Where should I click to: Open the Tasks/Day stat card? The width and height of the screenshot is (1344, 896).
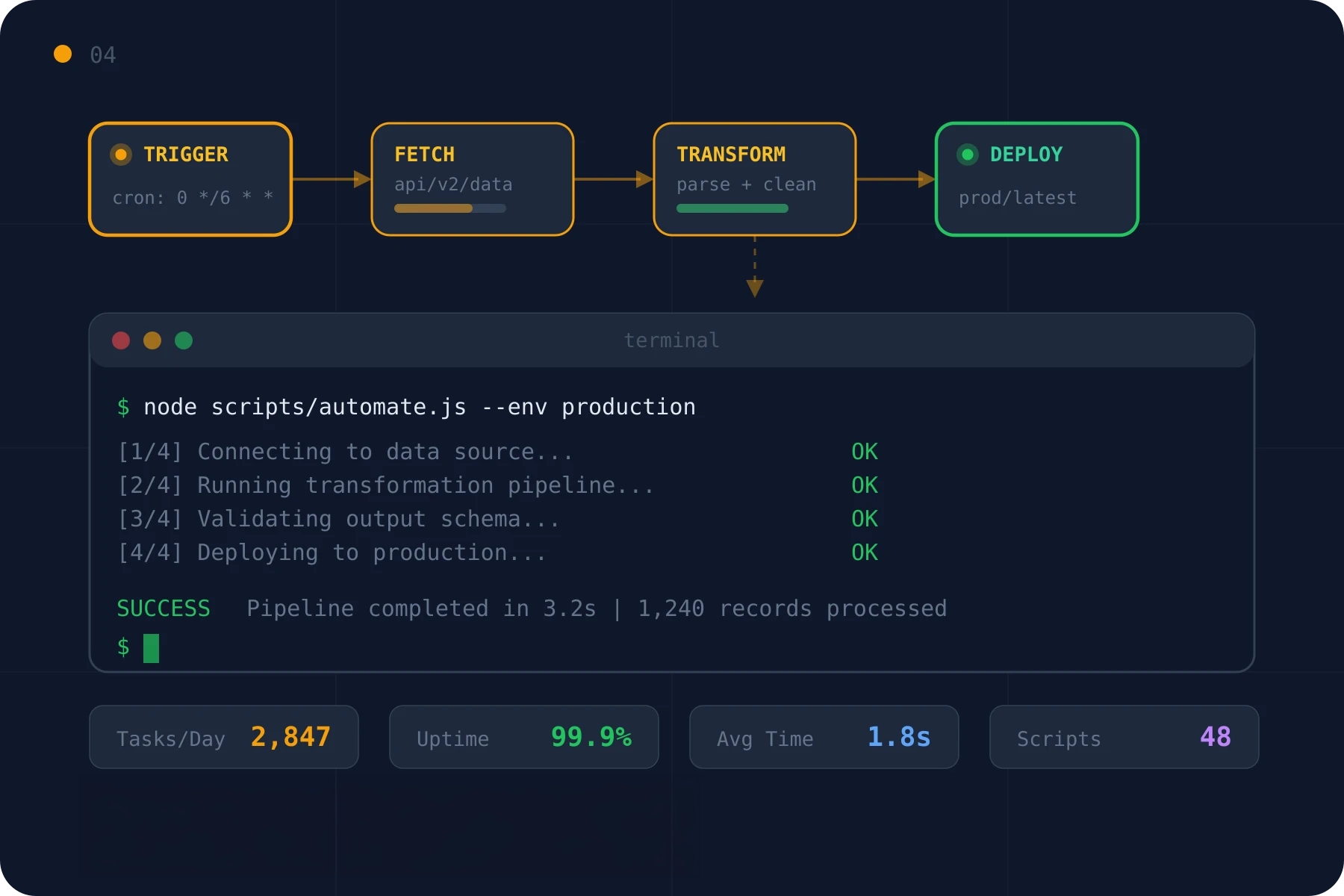click(224, 737)
